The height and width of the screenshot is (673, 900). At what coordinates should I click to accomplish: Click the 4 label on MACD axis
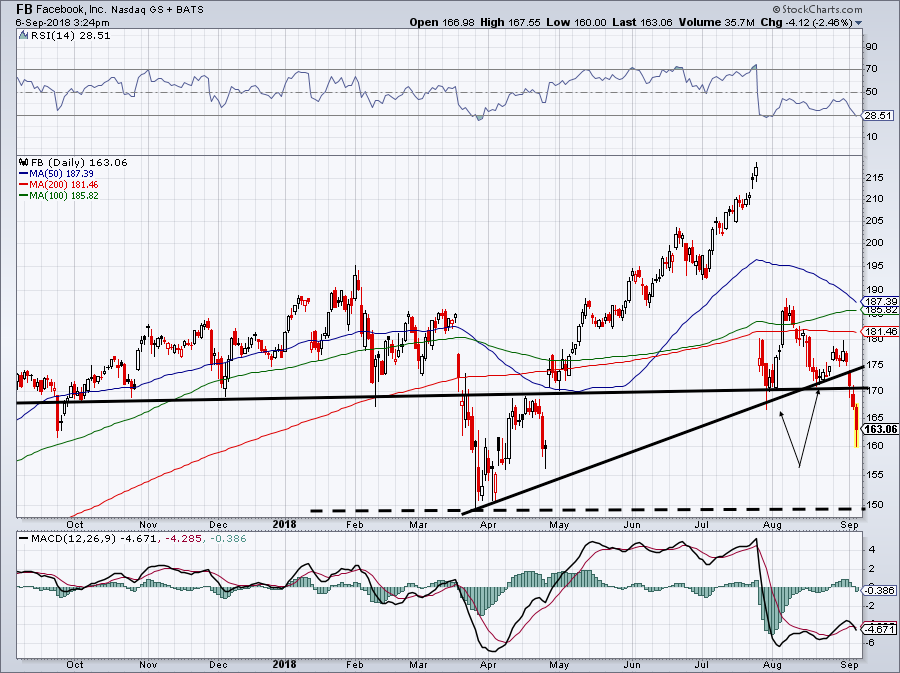(872, 550)
